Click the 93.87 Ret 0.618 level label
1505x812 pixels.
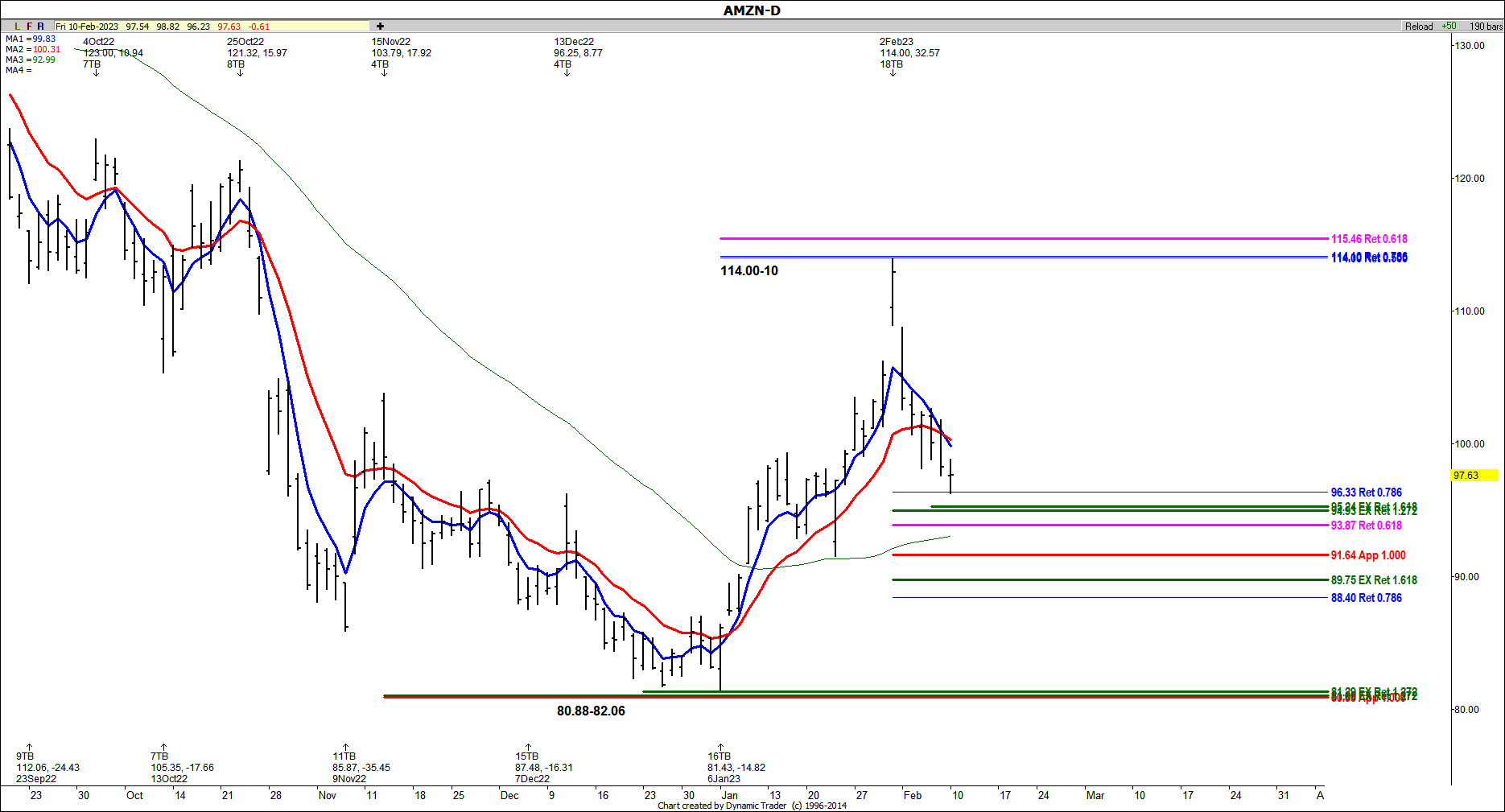(x=1366, y=526)
